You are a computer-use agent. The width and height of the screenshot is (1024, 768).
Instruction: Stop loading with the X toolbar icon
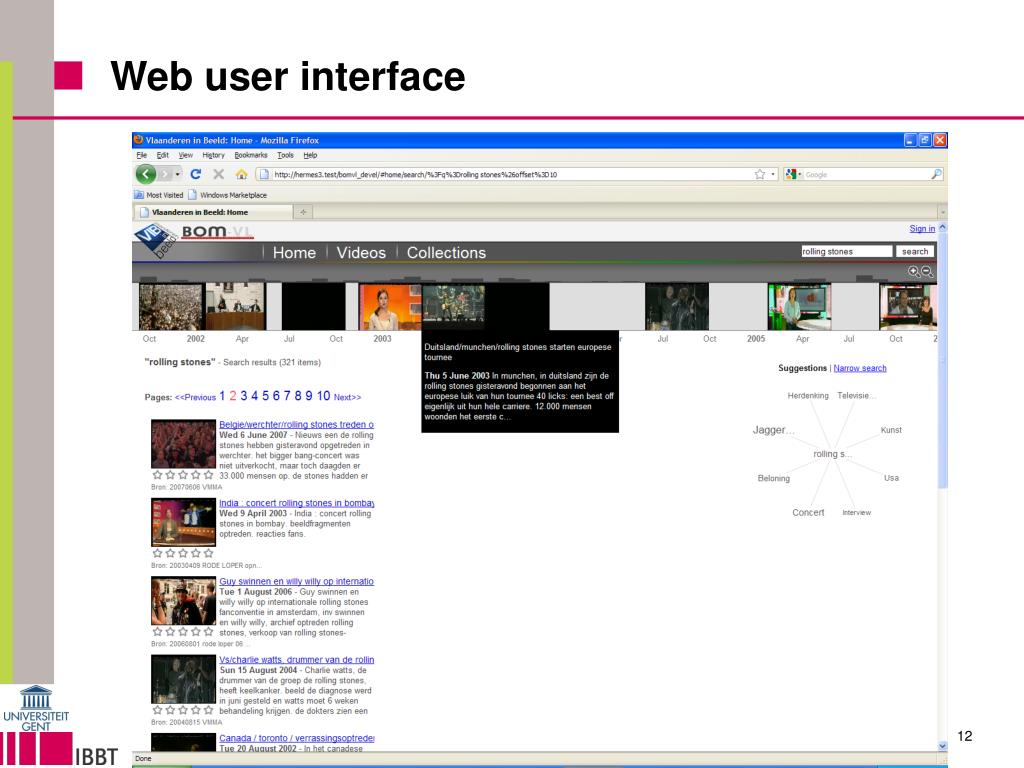pos(218,174)
